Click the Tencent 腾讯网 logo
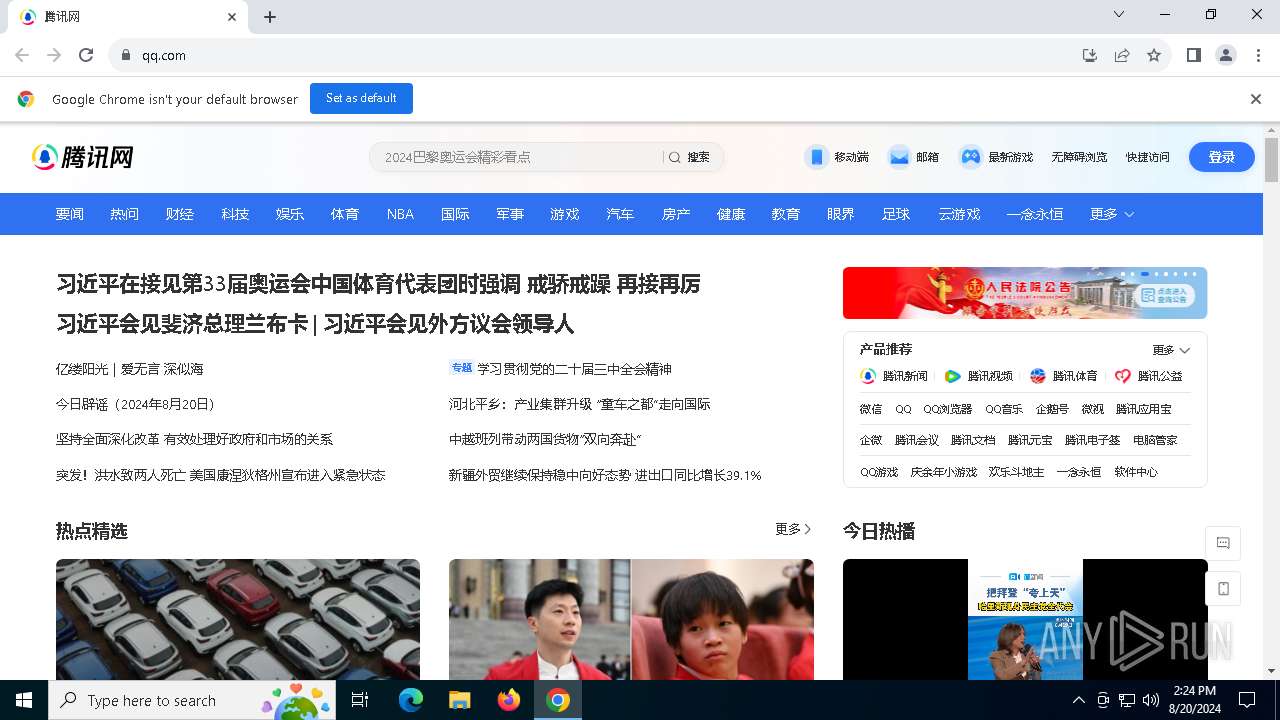The image size is (1280, 720). [83, 157]
